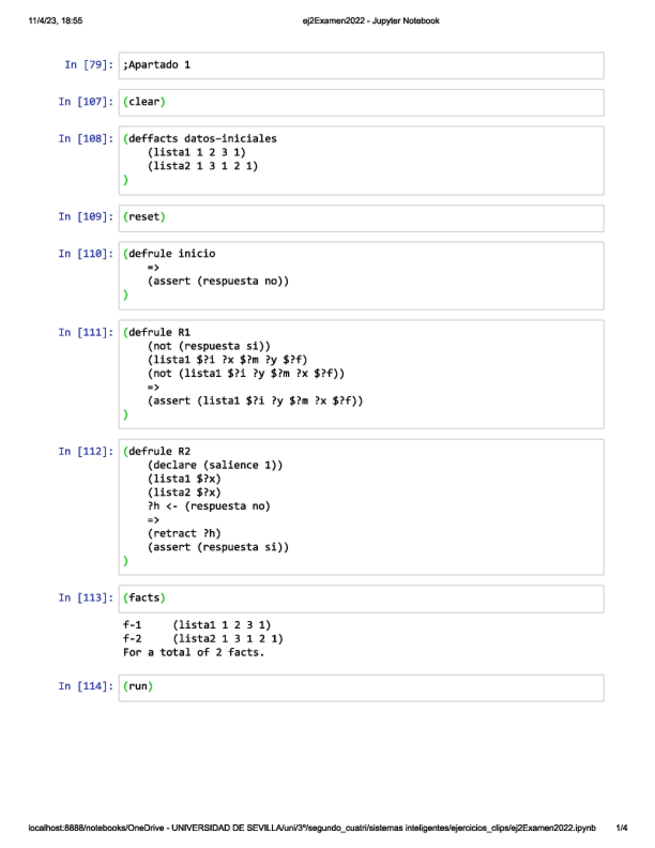Click the '?h <- (respuesta no)' line
This screenshot has width=655, height=848.
(209, 506)
